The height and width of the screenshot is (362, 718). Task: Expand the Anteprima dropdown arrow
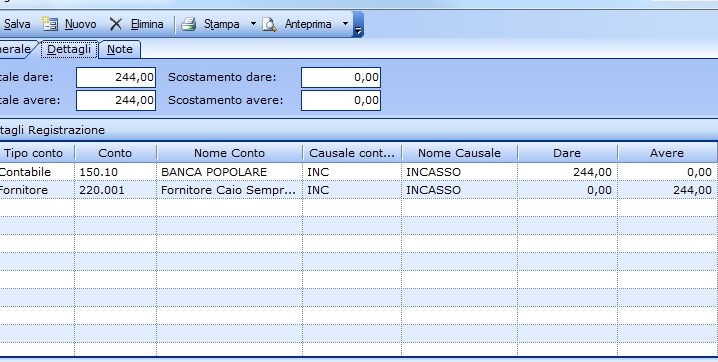[346, 23]
